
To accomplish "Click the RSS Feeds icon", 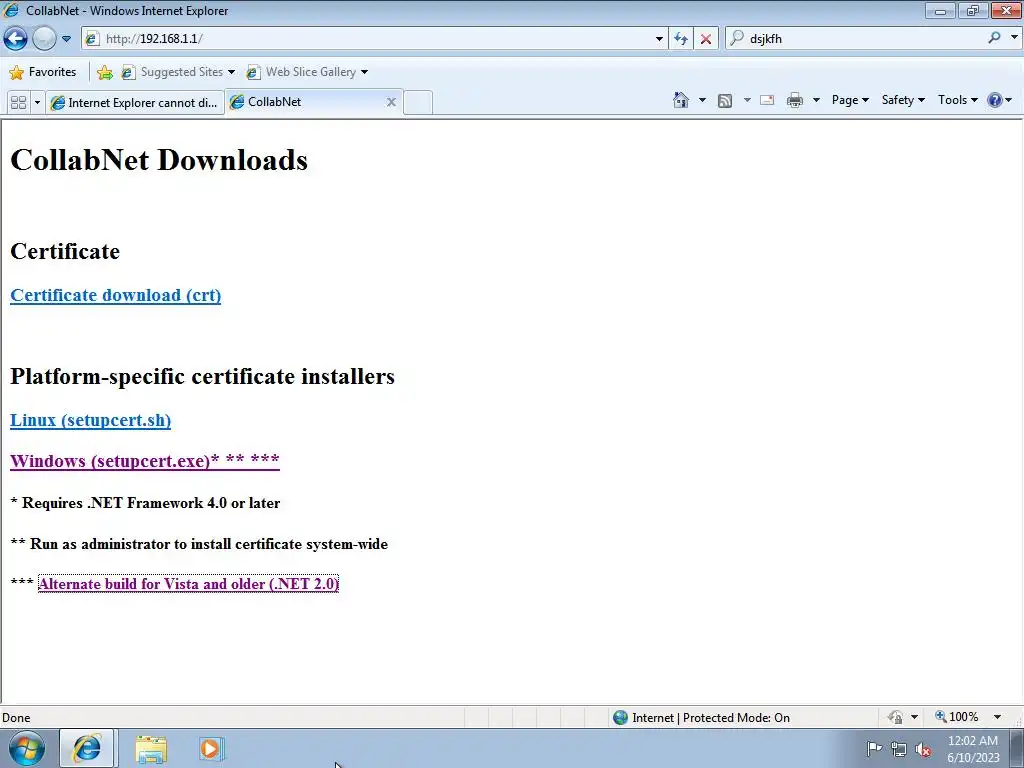I will coord(725,100).
